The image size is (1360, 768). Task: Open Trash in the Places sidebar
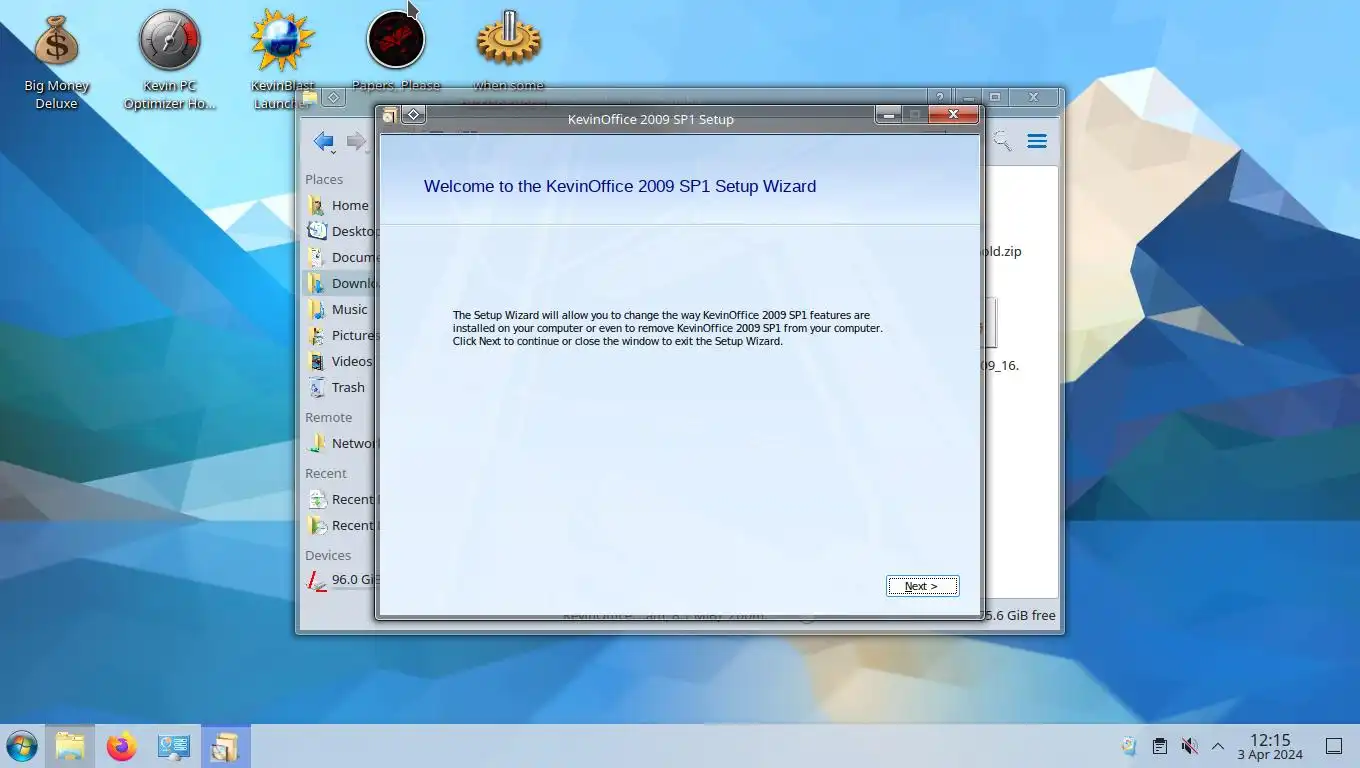340,387
